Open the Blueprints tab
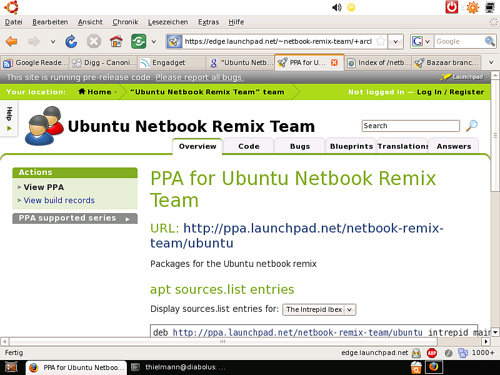 pos(351,146)
